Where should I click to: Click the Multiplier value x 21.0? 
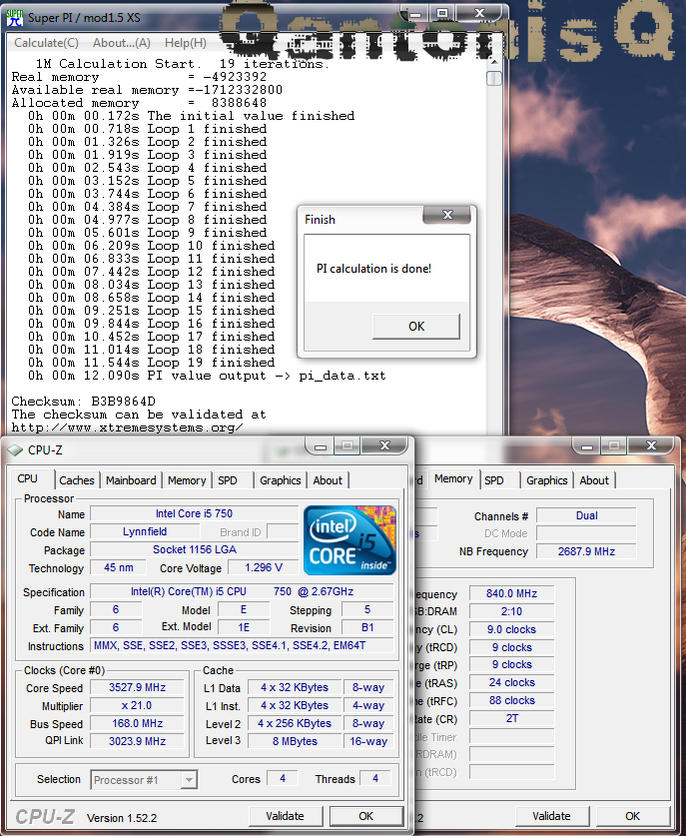point(137,706)
